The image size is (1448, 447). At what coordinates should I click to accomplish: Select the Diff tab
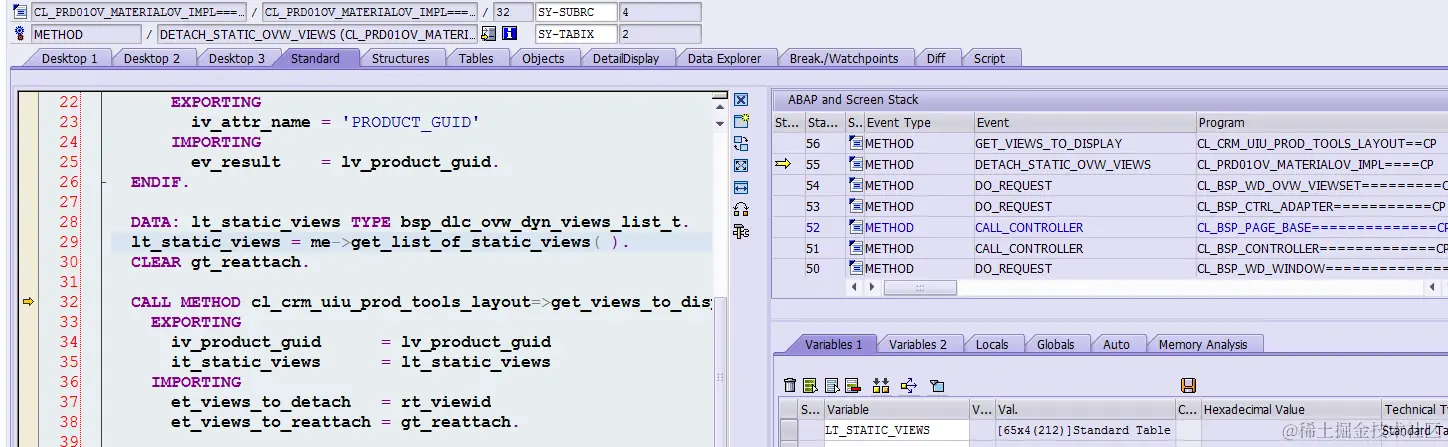[936, 58]
